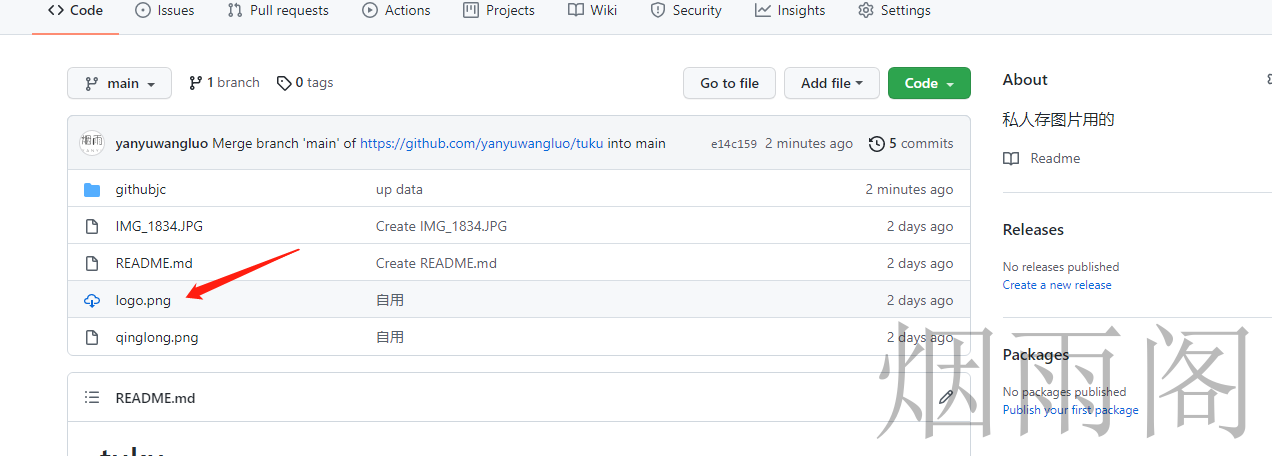Click the githubjc folder icon
This screenshot has width=1272, height=456.
tap(92, 190)
